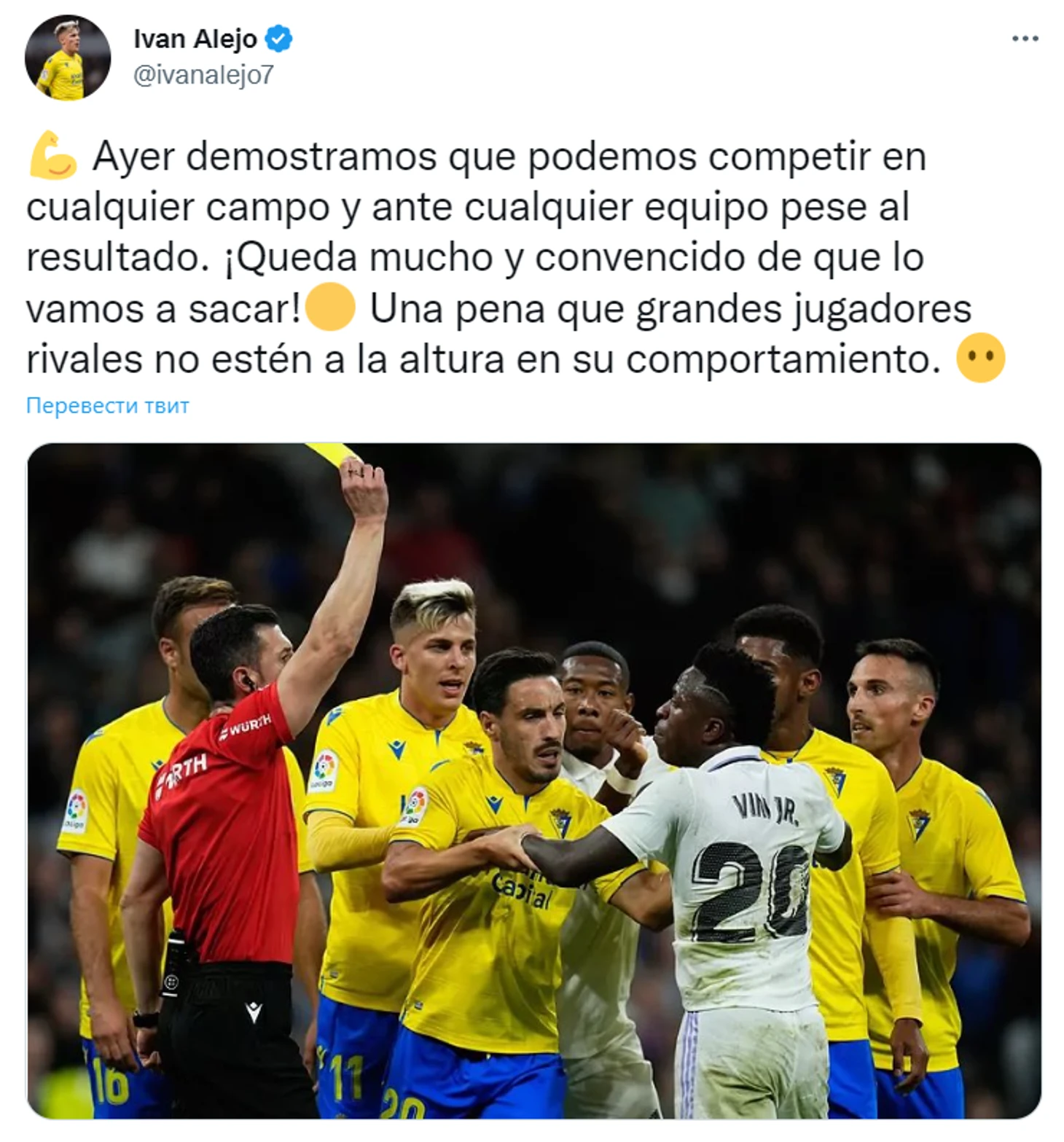Click the WÜRTH logo on the referee's sleeve

click(249, 724)
